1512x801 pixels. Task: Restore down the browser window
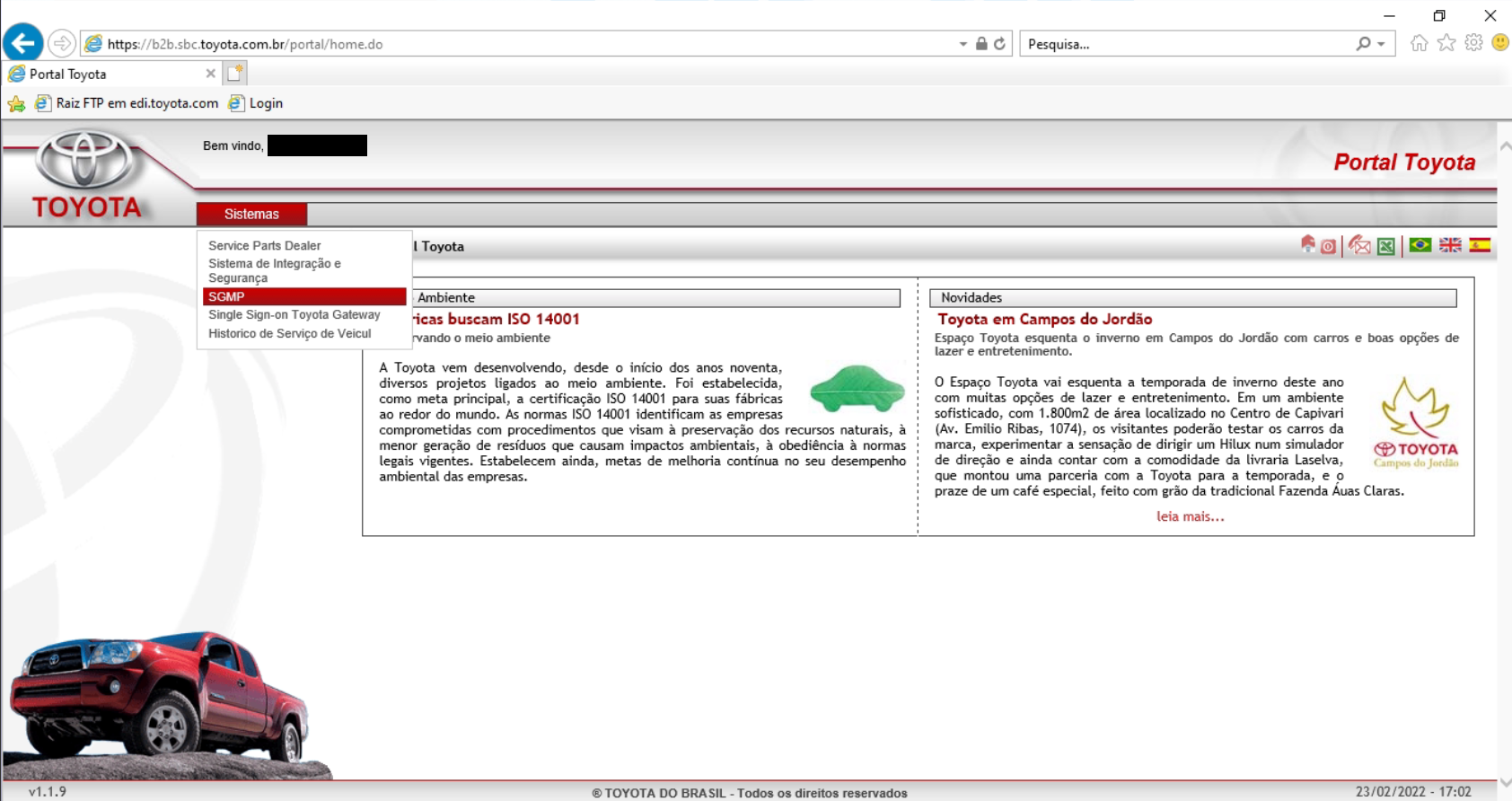pos(1439,15)
